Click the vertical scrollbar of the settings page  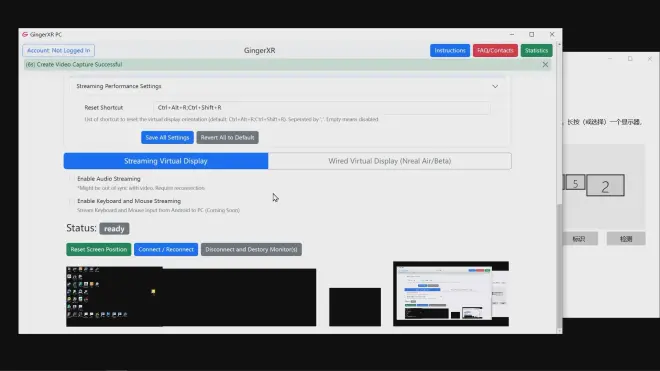tap(559, 265)
